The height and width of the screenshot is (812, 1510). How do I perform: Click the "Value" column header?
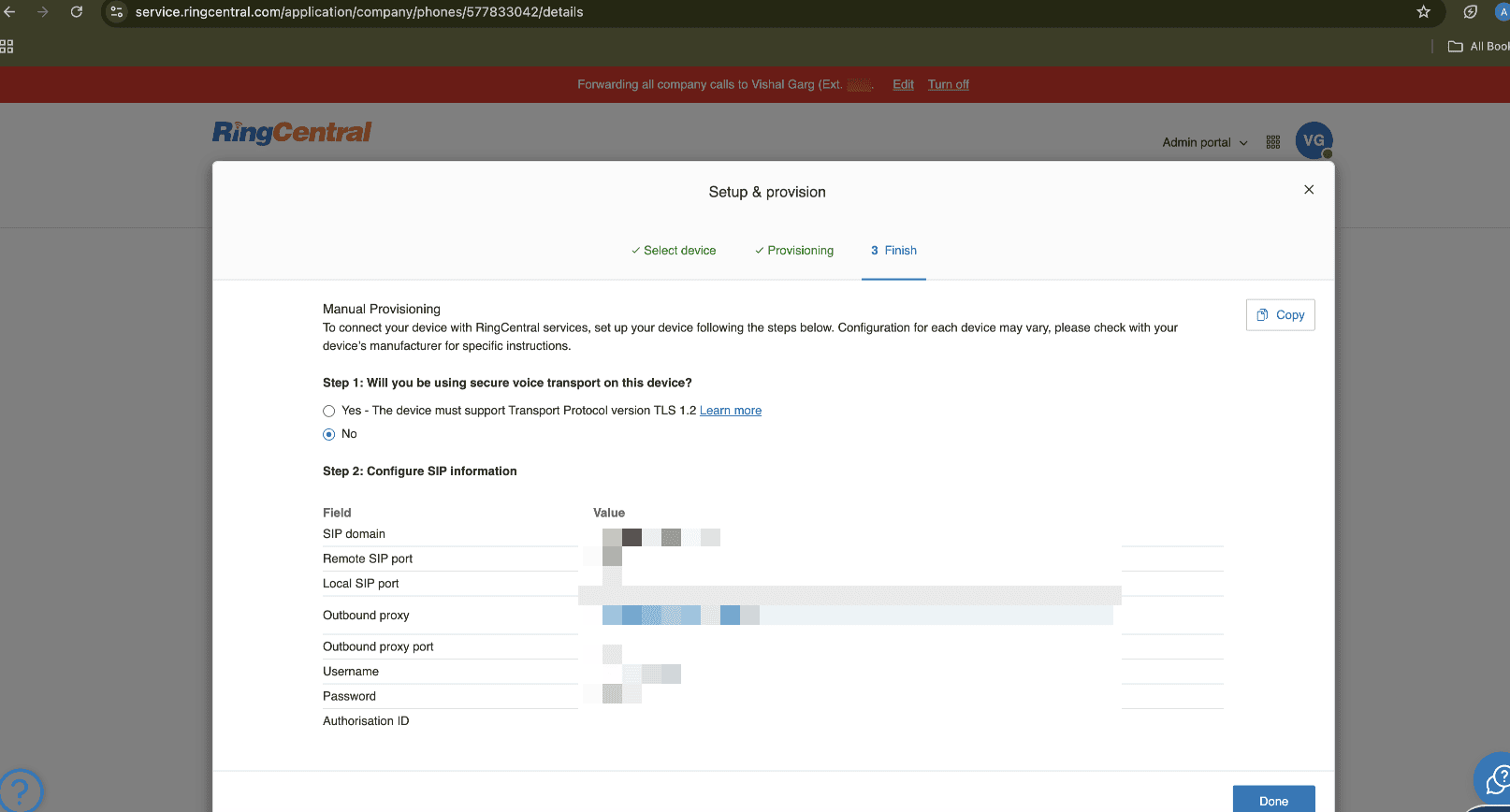(609, 513)
